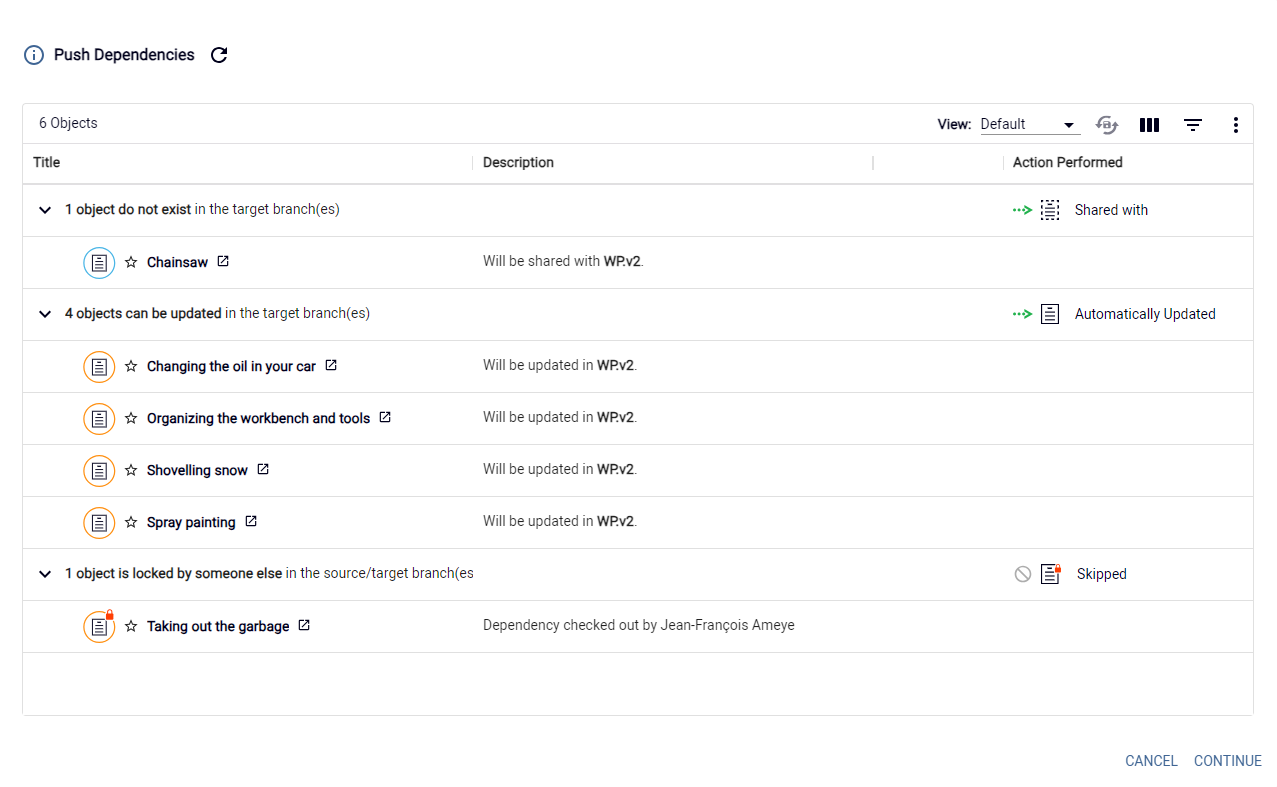The height and width of the screenshot is (787, 1277).
Task: Open the View dropdown set to Default
Action: pos(1029,124)
